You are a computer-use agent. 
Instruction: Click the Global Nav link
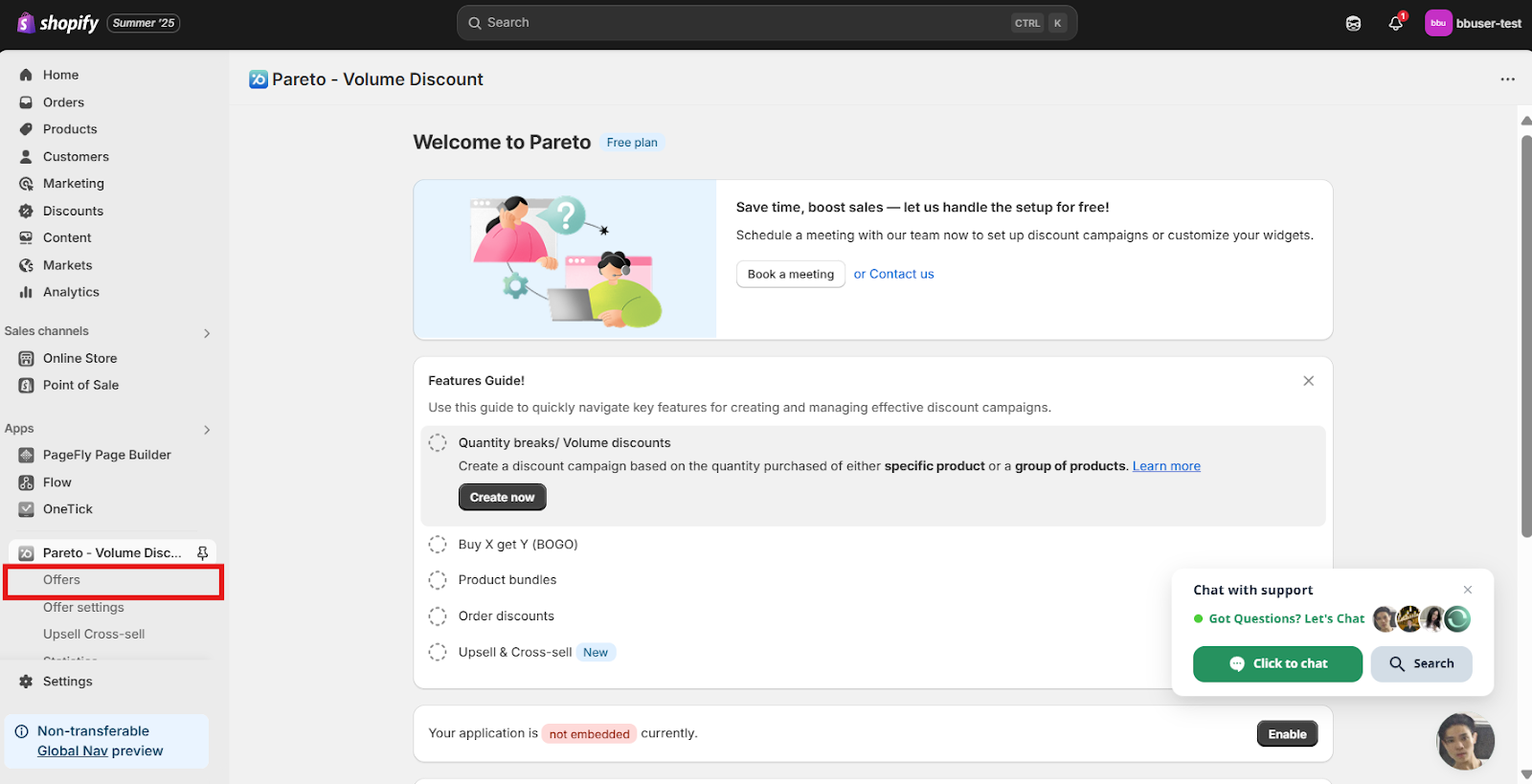point(73,751)
